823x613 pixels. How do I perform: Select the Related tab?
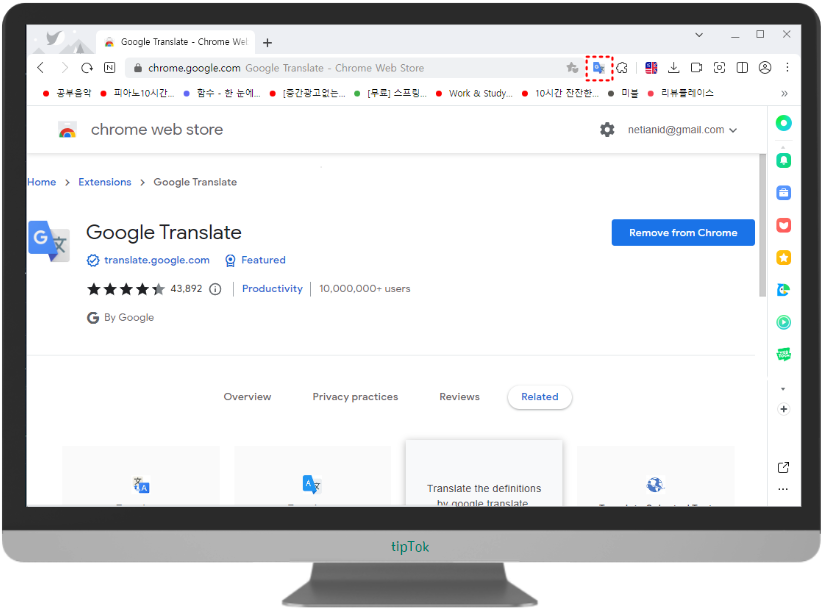point(540,397)
